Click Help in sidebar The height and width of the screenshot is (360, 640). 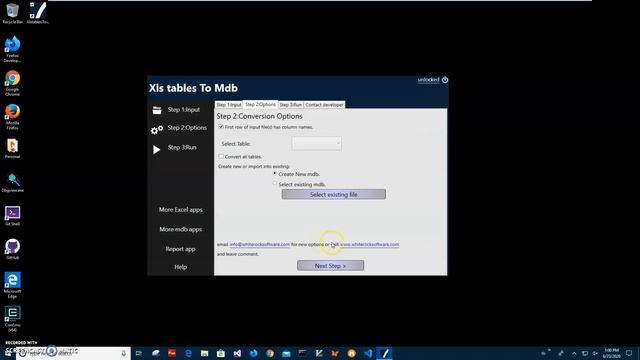pyautogui.click(x=180, y=267)
